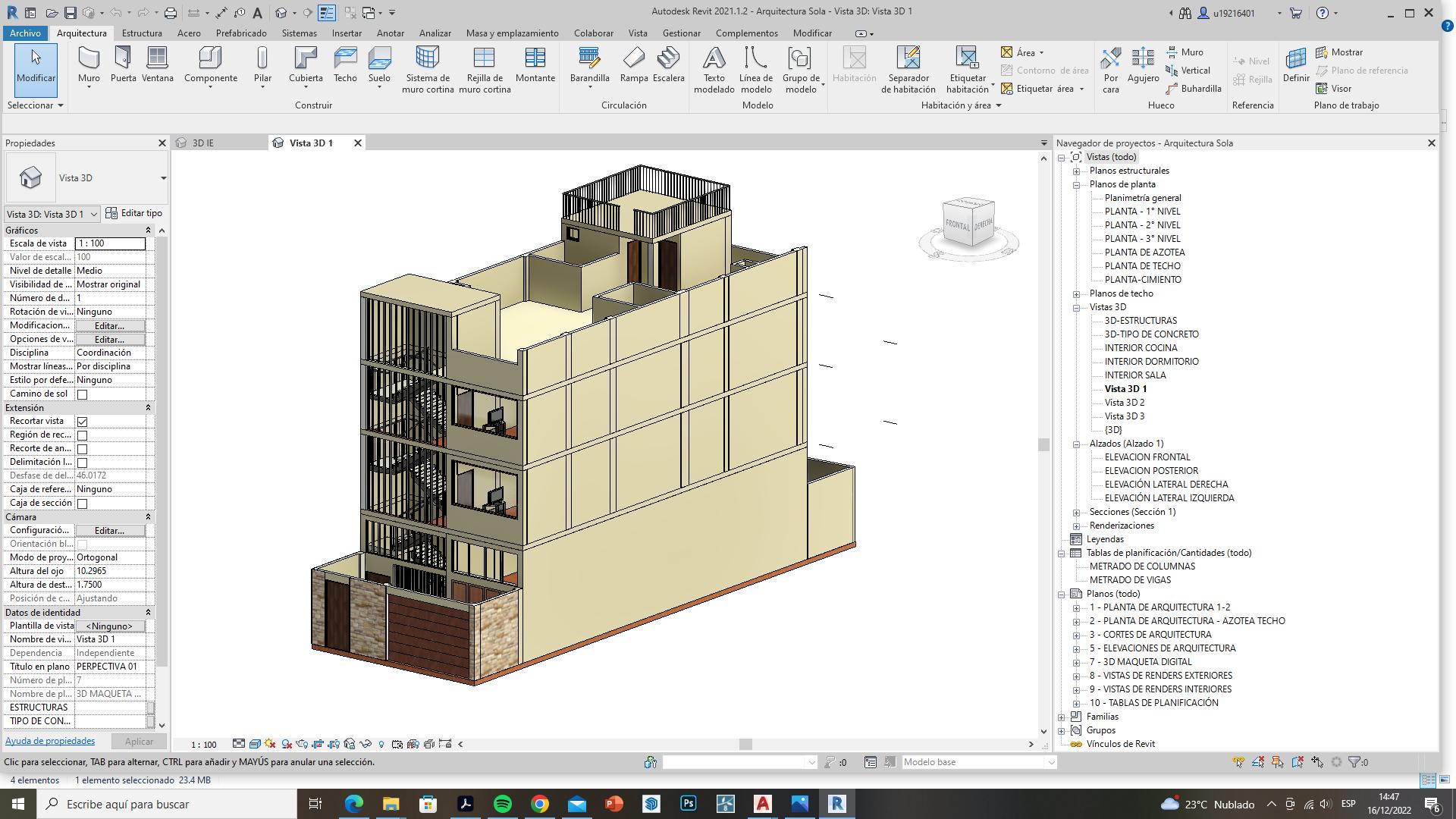Switch to the 3D IE view tab
The height and width of the screenshot is (819, 1456).
(x=202, y=143)
